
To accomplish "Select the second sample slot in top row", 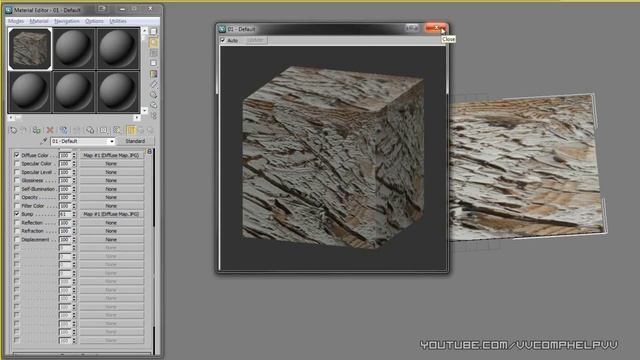I will click(74, 49).
